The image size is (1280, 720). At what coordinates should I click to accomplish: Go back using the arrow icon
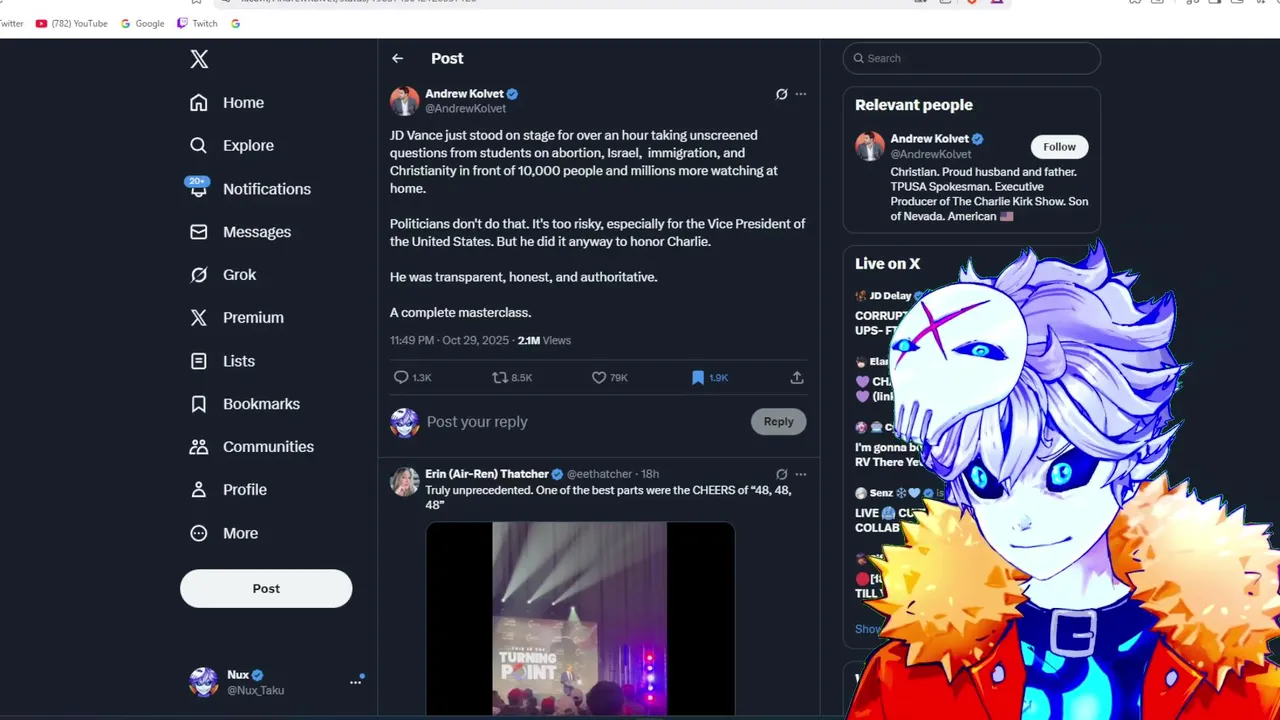398,58
